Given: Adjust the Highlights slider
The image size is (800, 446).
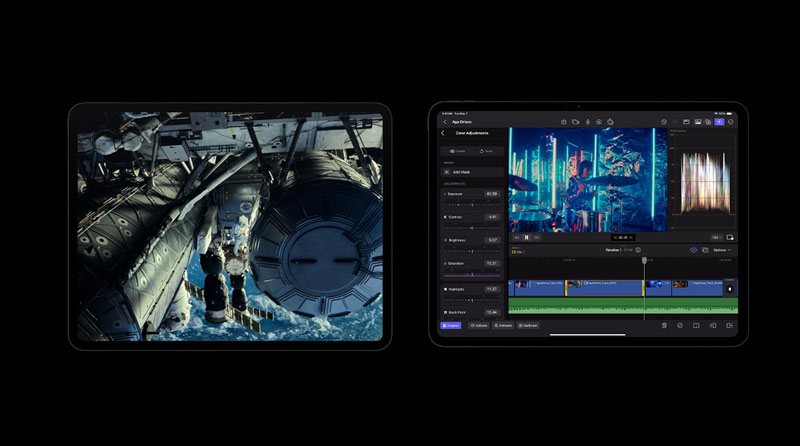Looking at the screenshot, I should pos(472,300).
